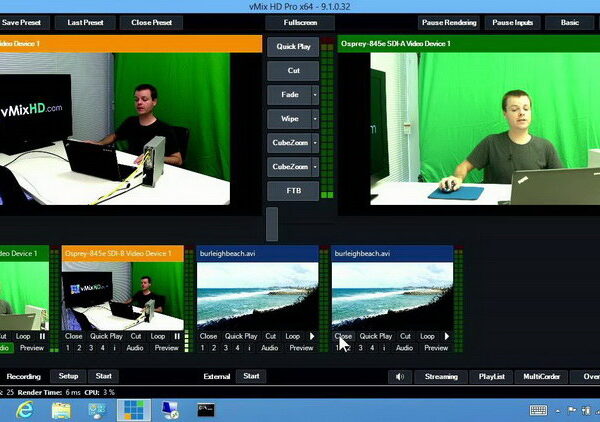Apply the CubeZoom transition directly below Wipe
This screenshot has height=422, width=600.
[290, 143]
